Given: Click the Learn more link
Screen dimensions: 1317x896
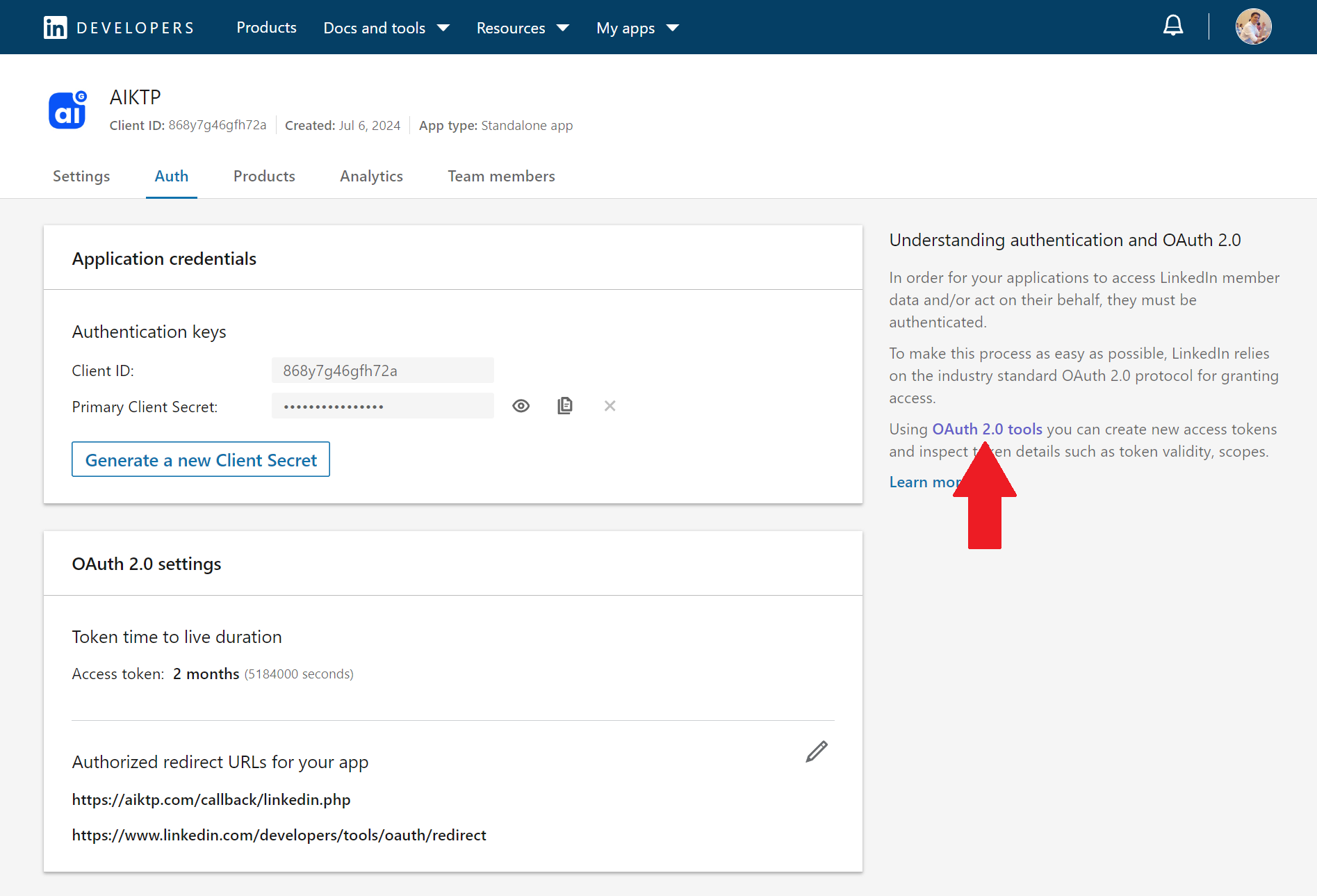Looking at the screenshot, I should (x=920, y=482).
